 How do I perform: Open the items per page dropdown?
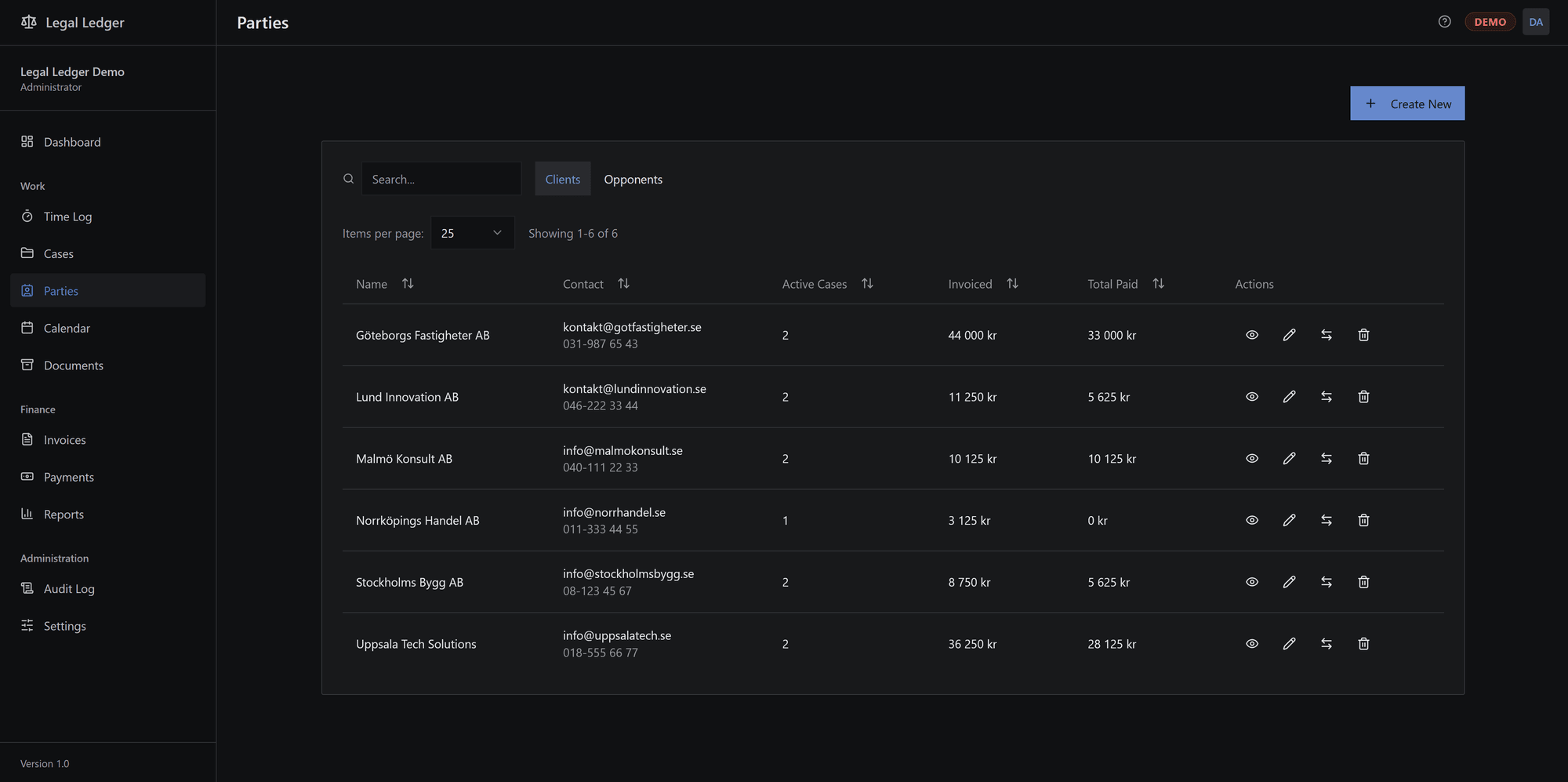(x=473, y=233)
